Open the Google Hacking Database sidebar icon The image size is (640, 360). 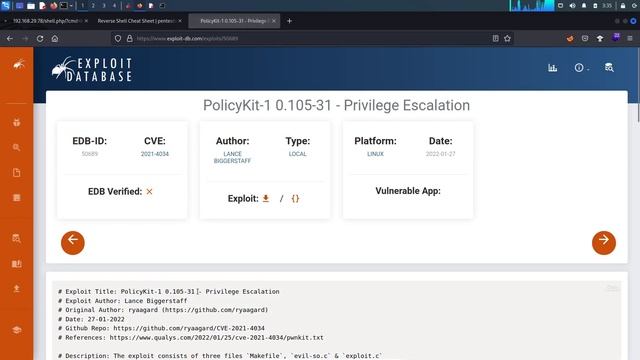tap(17, 147)
